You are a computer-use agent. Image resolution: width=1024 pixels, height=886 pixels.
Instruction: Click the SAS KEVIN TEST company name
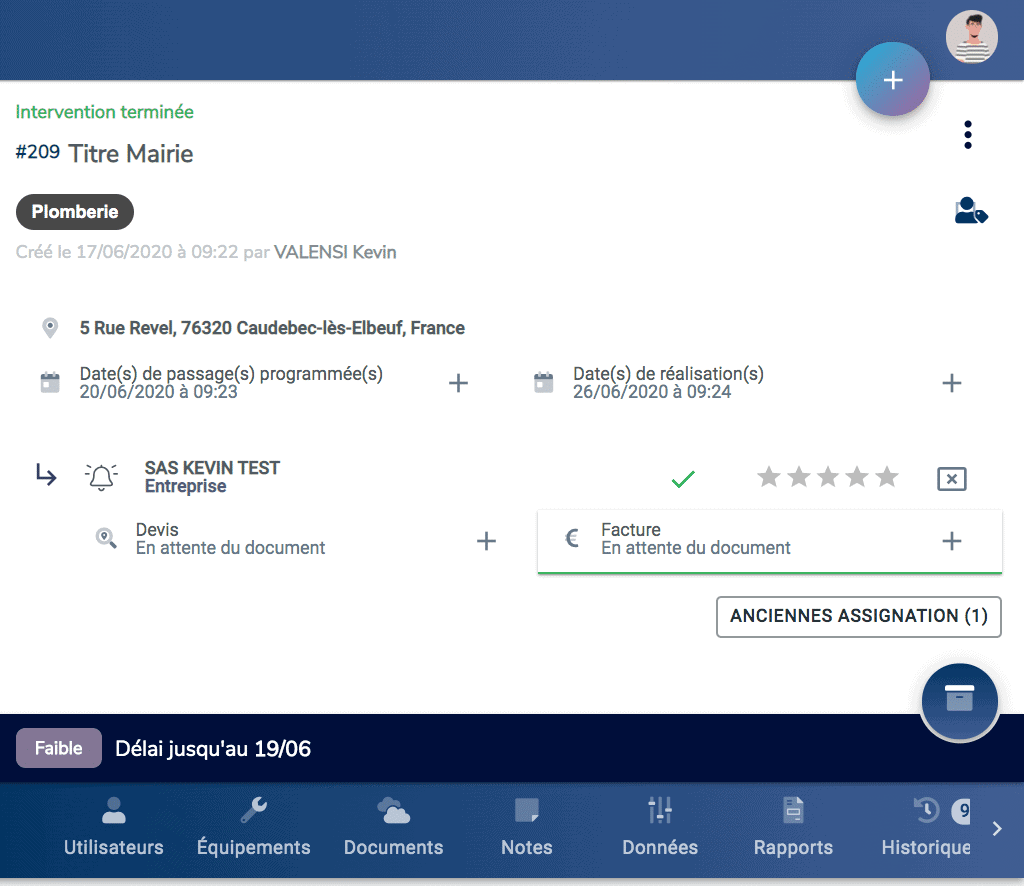[212, 467]
